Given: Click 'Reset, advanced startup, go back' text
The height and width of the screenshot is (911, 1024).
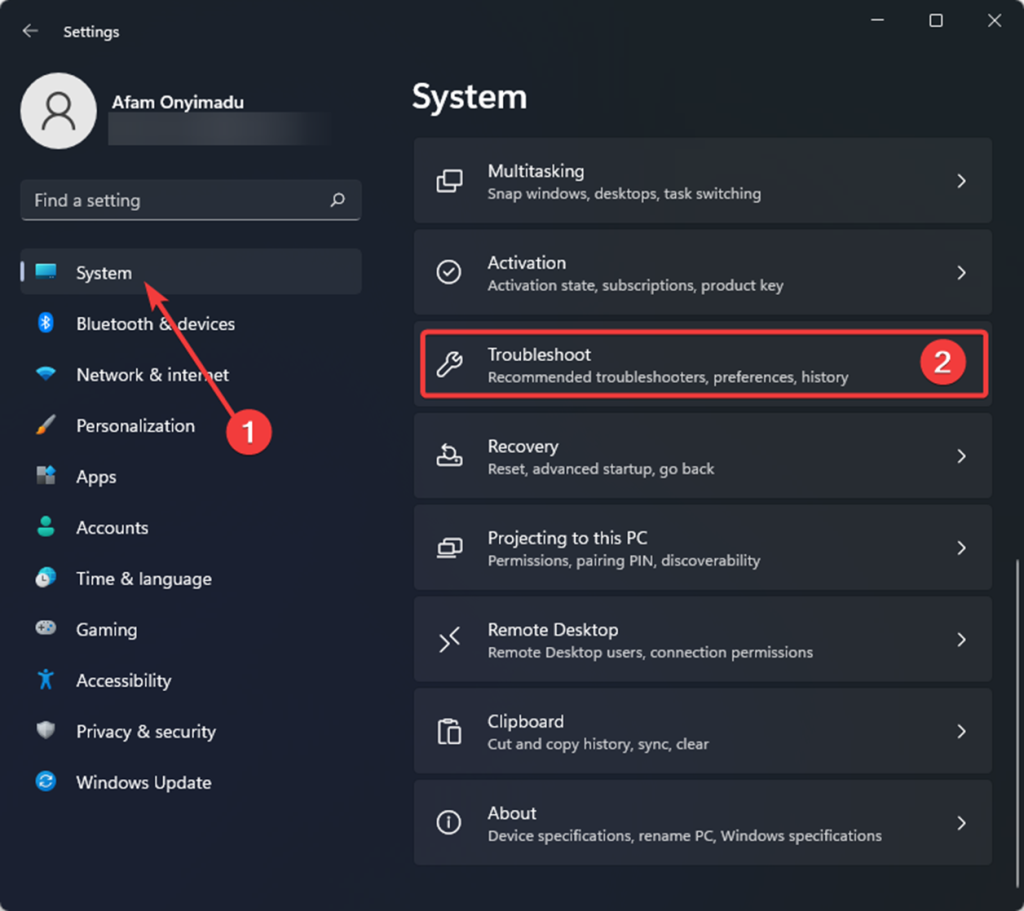Looking at the screenshot, I should pyautogui.click(x=601, y=469).
